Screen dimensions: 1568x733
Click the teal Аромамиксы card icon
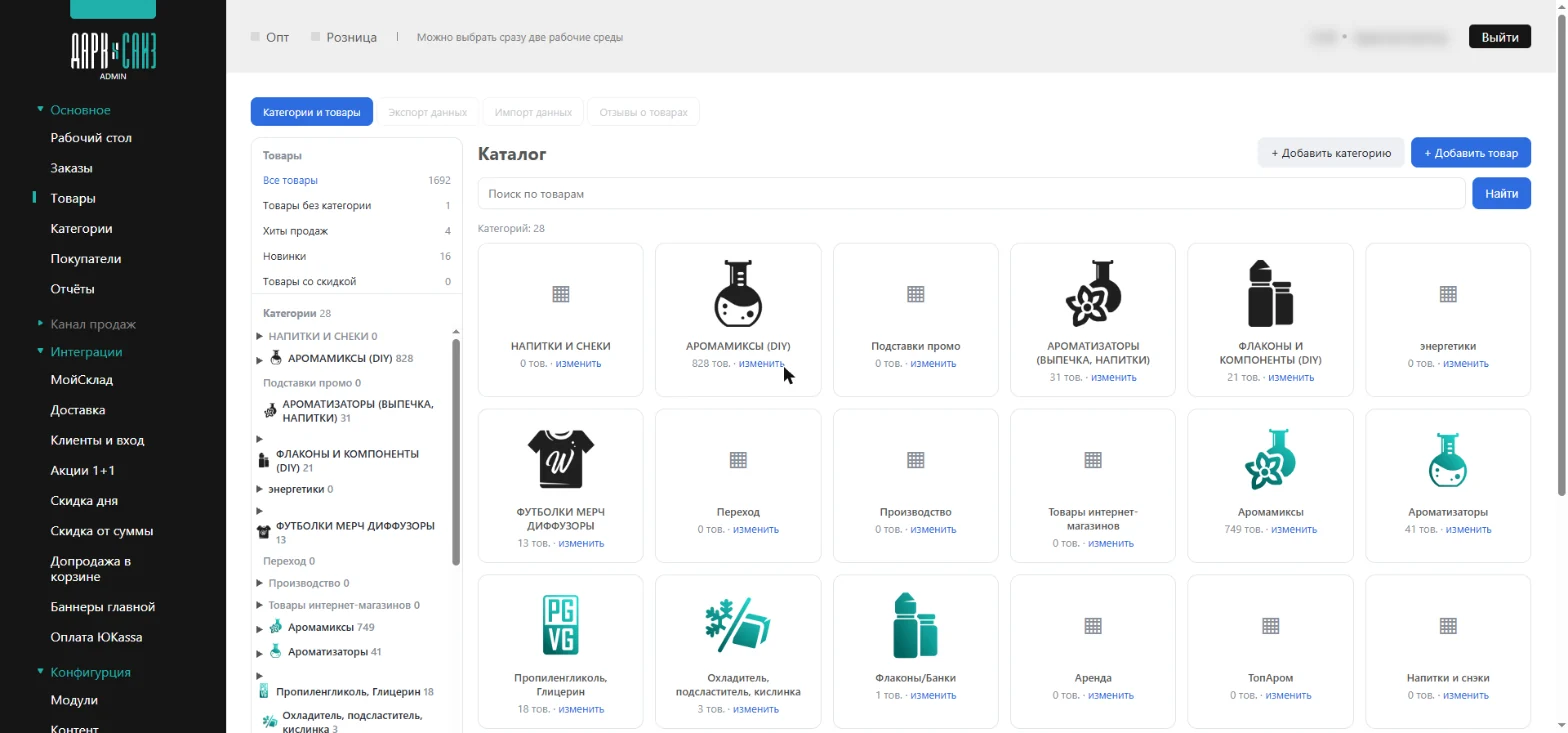coord(1270,459)
